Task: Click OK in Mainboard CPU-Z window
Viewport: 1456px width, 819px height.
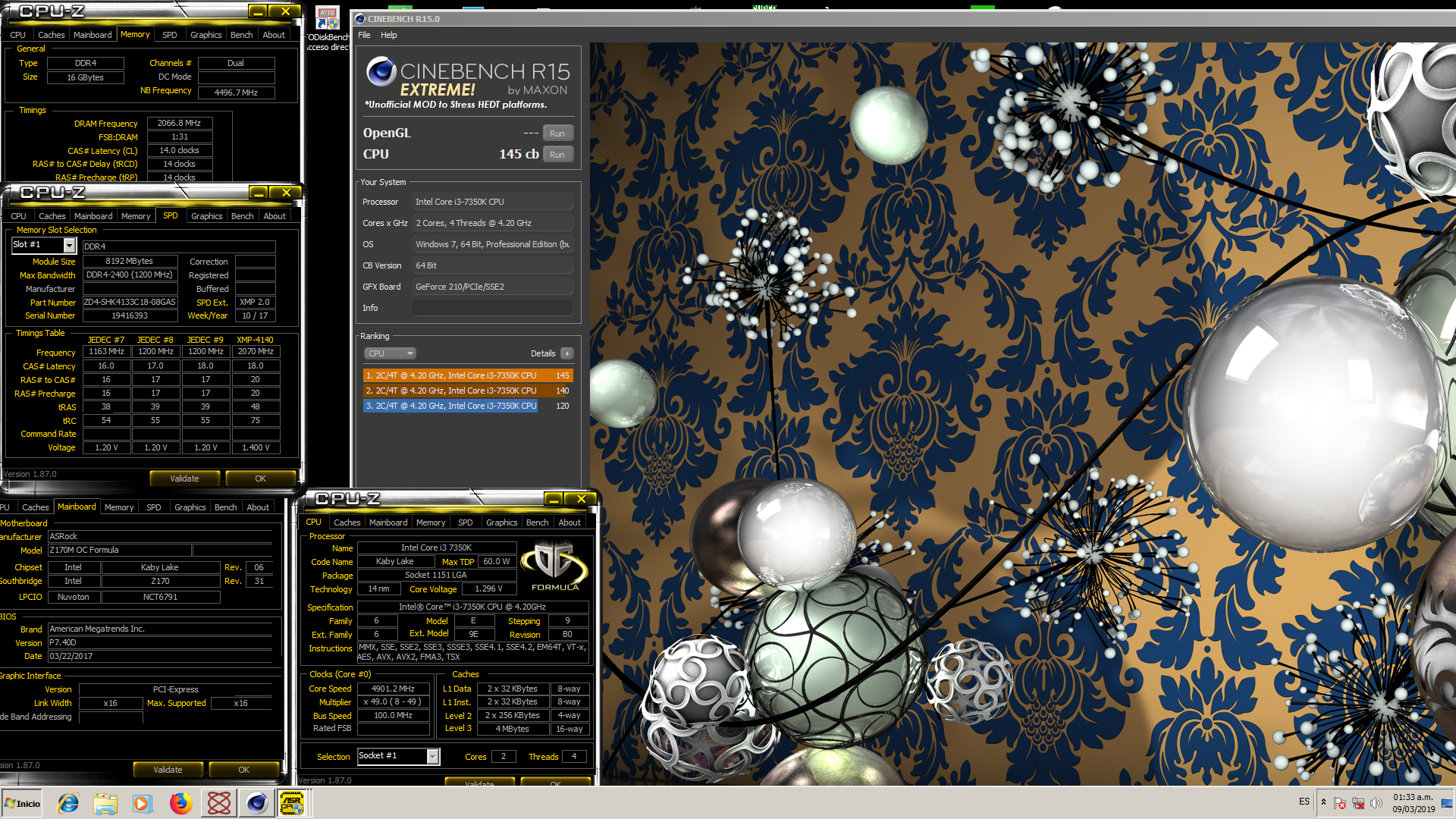Action: pos(243,770)
